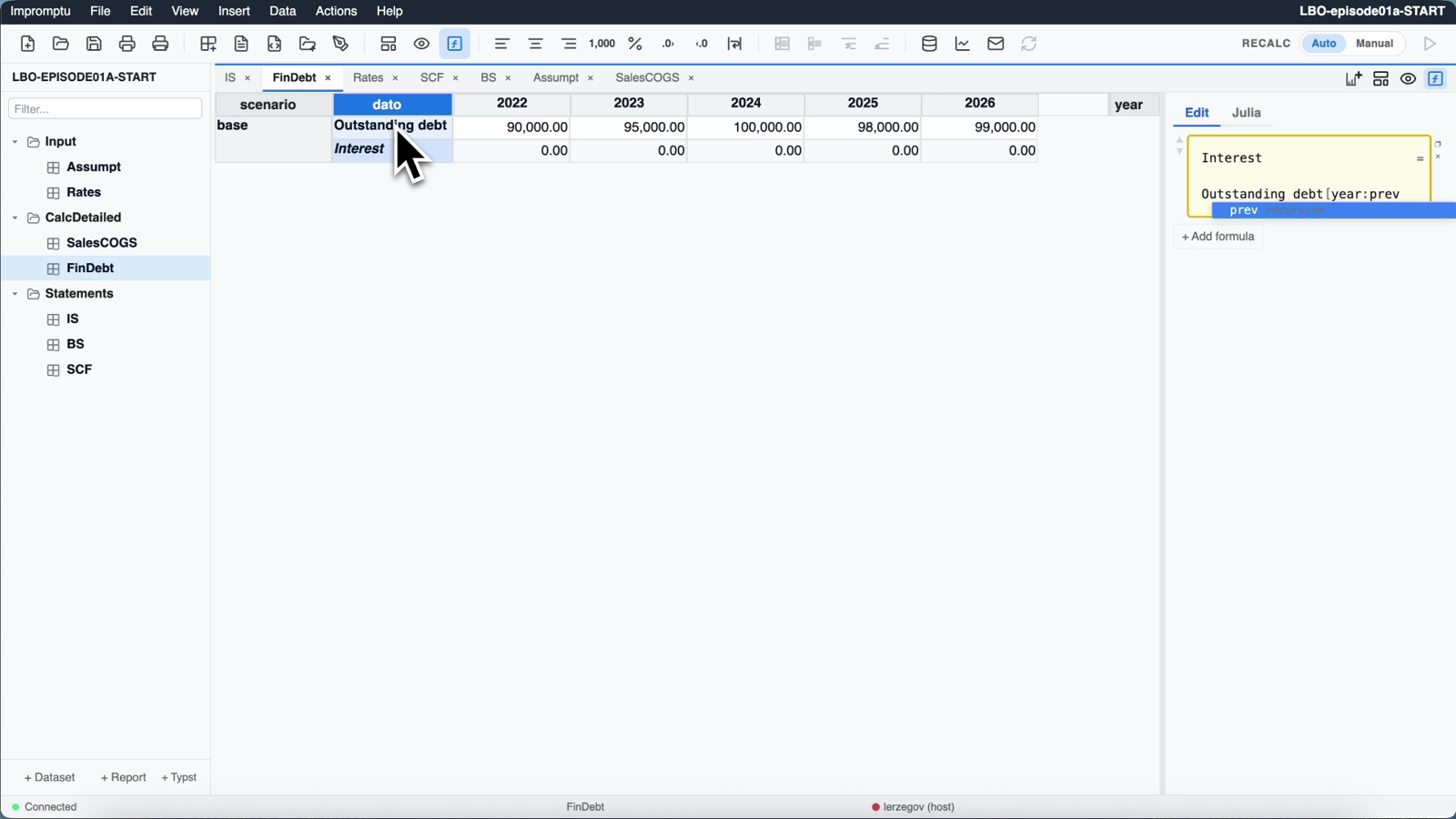Click the Filter input field in the sidebar
This screenshot has height=819, width=1456.
106,109
